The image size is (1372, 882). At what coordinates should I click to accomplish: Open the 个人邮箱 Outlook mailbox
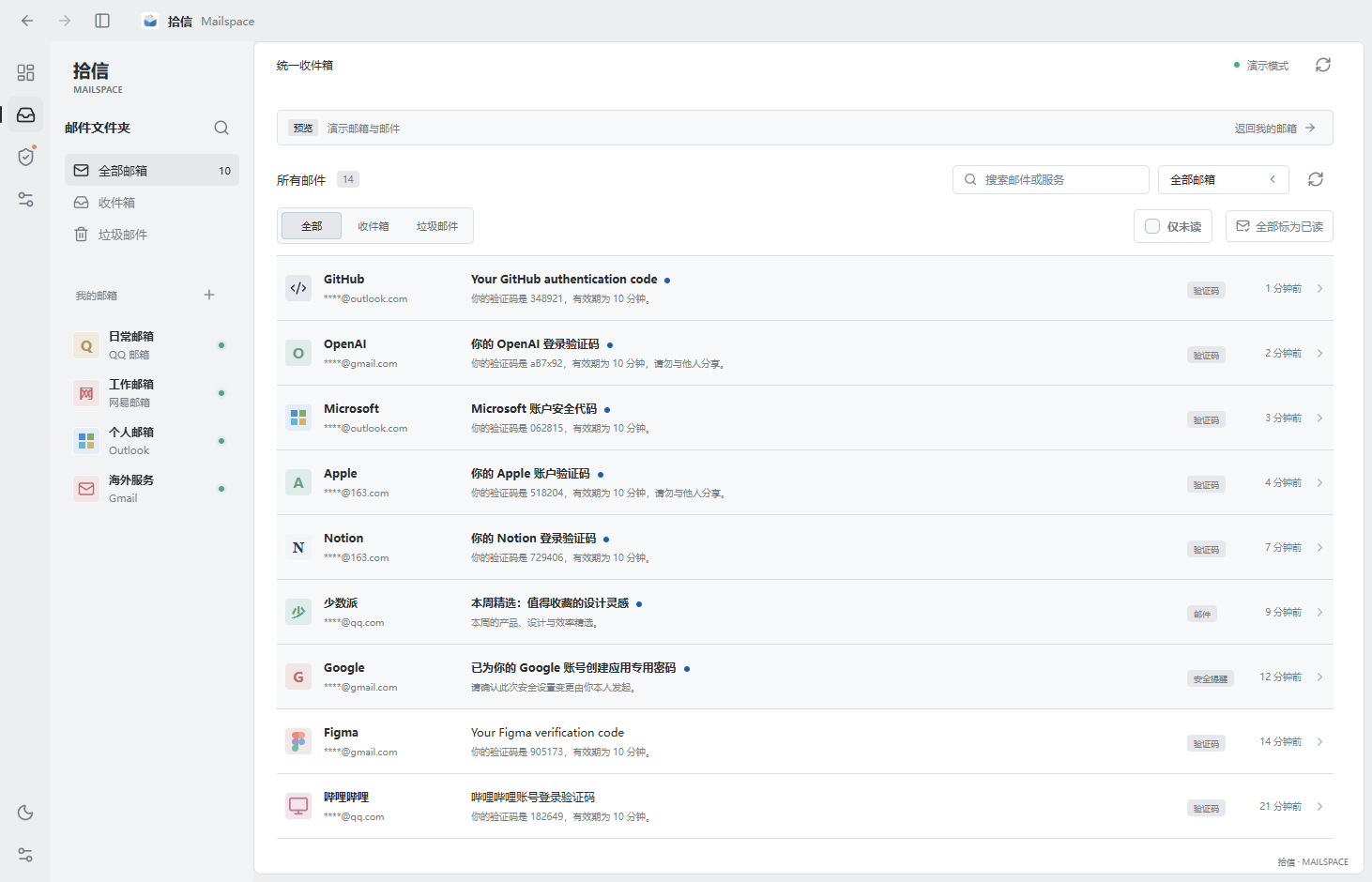tap(152, 441)
